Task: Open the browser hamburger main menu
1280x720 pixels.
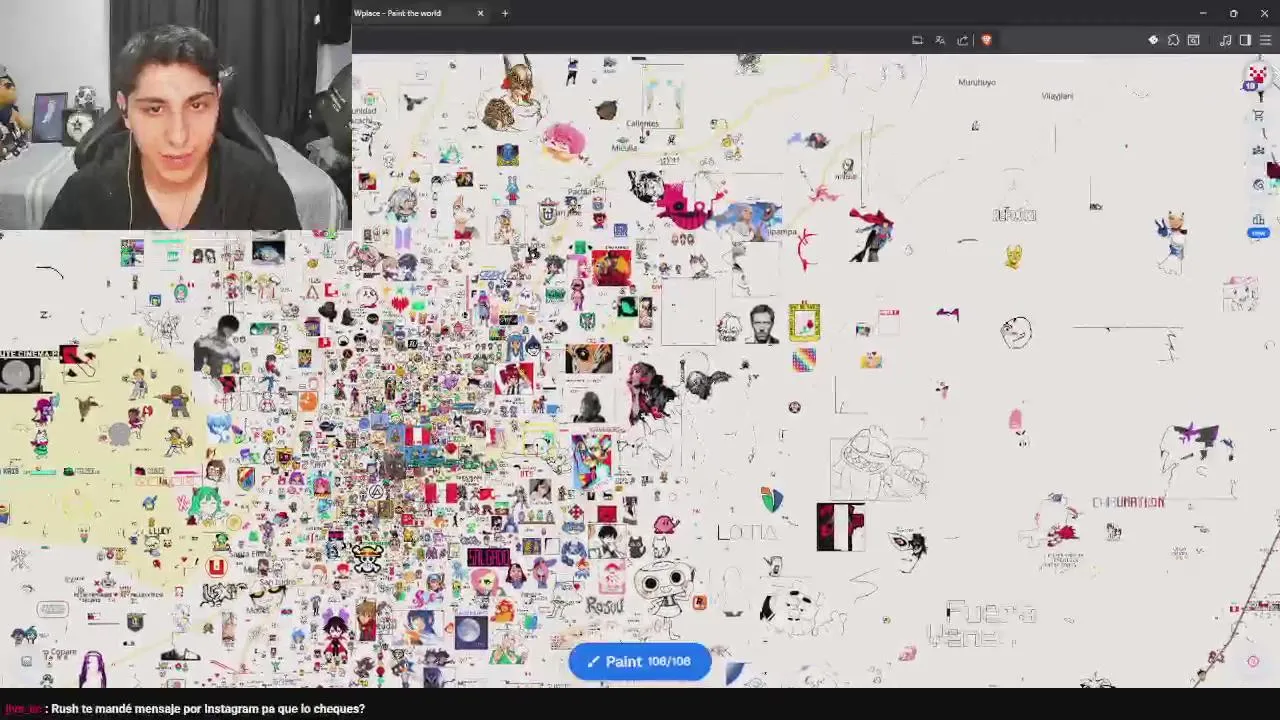Action: click(1265, 40)
